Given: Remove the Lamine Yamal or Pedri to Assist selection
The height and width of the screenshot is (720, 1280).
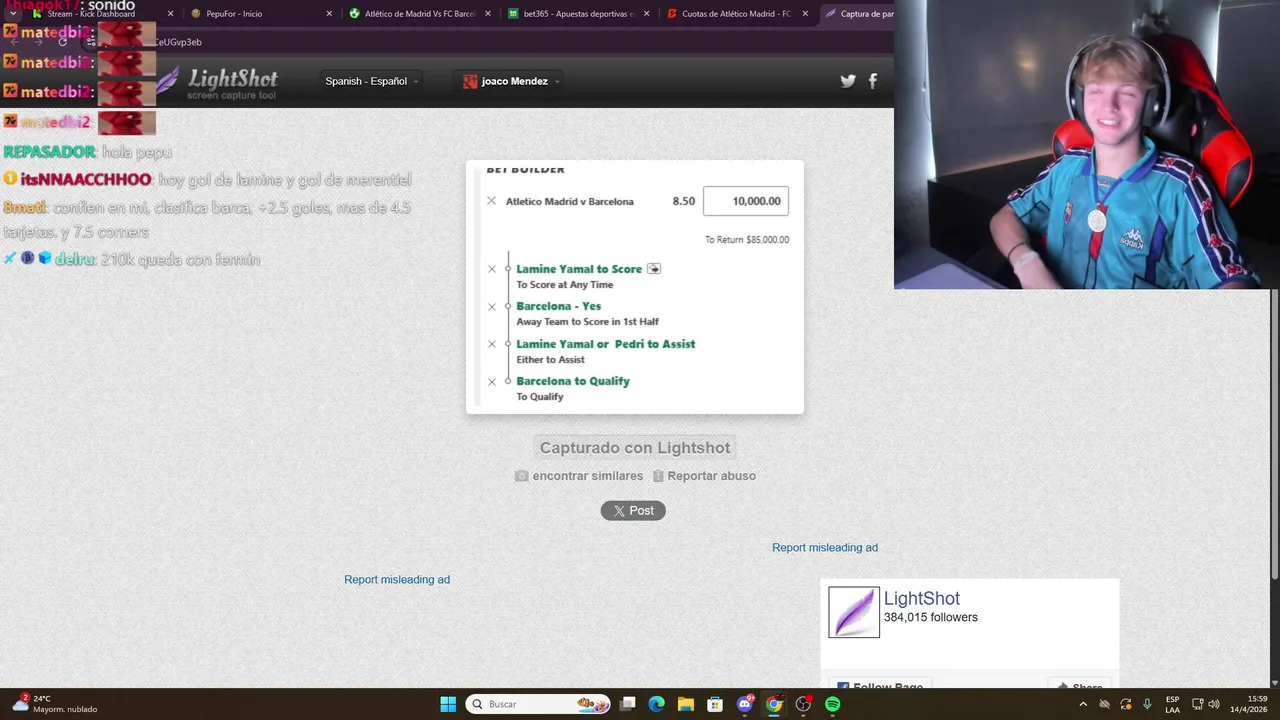Looking at the screenshot, I should [x=492, y=344].
